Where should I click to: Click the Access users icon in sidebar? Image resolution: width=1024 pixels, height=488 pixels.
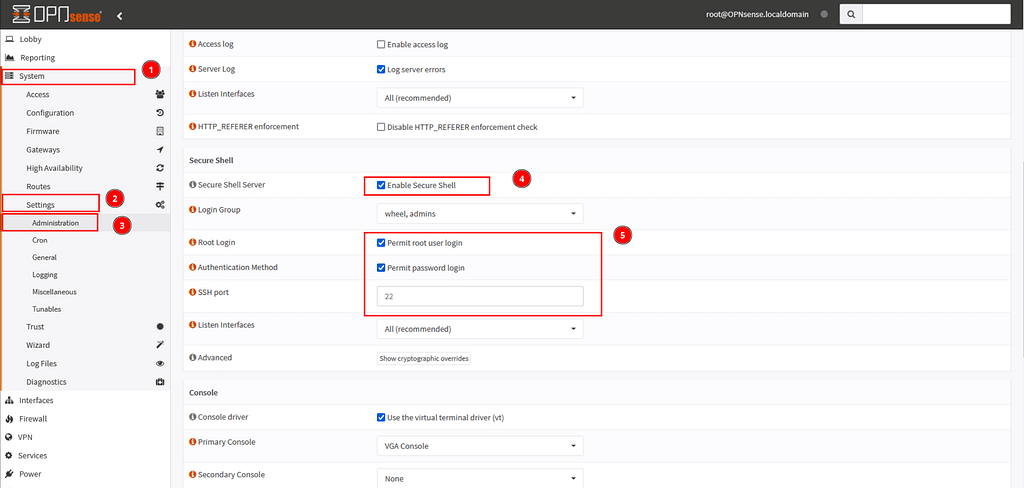tap(160, 94)
